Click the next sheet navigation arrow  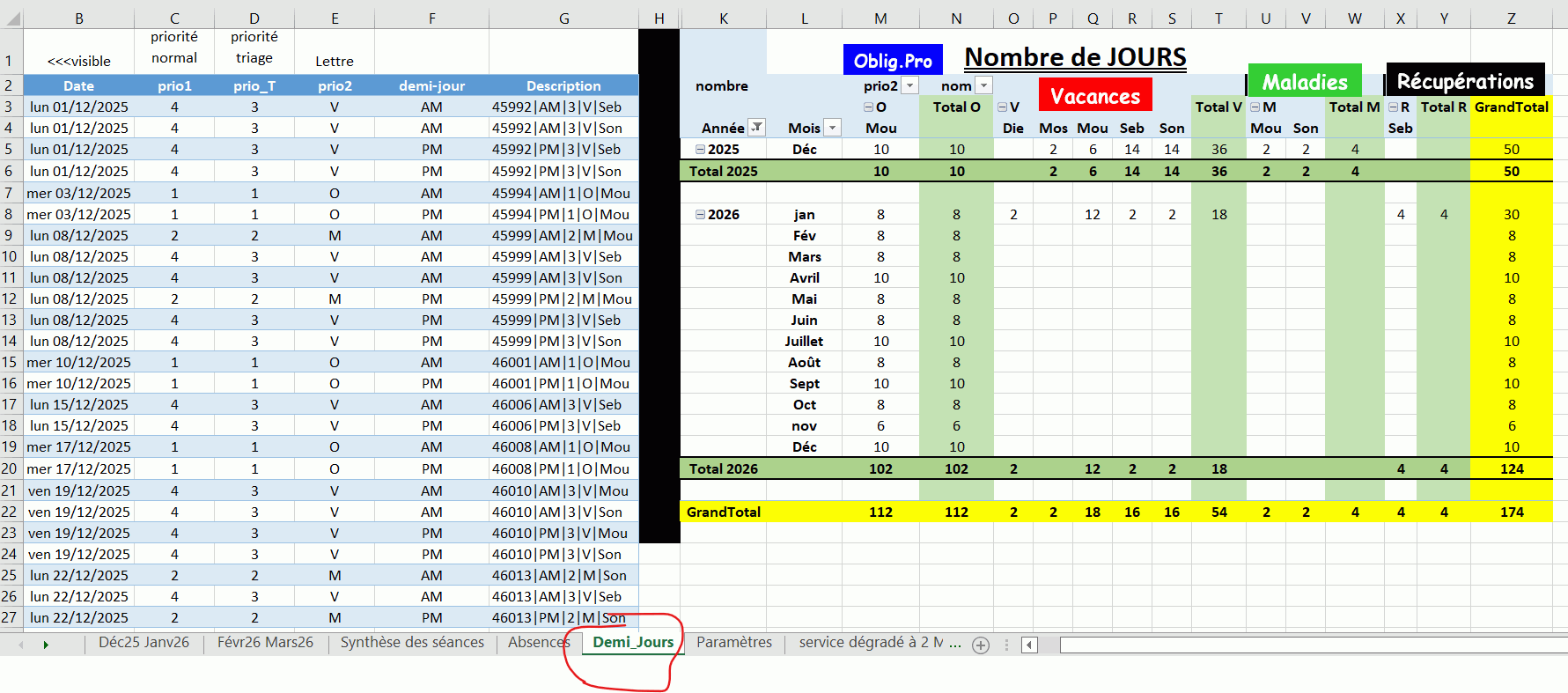(x=46, y=645)
